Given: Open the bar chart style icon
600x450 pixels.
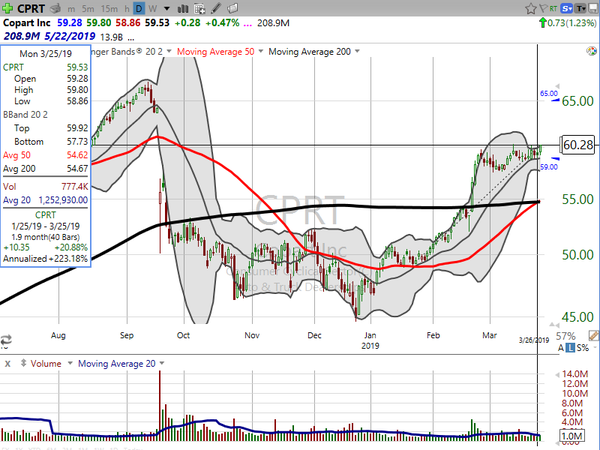Looking at the screenshot, I should click(x=183, y=8).
